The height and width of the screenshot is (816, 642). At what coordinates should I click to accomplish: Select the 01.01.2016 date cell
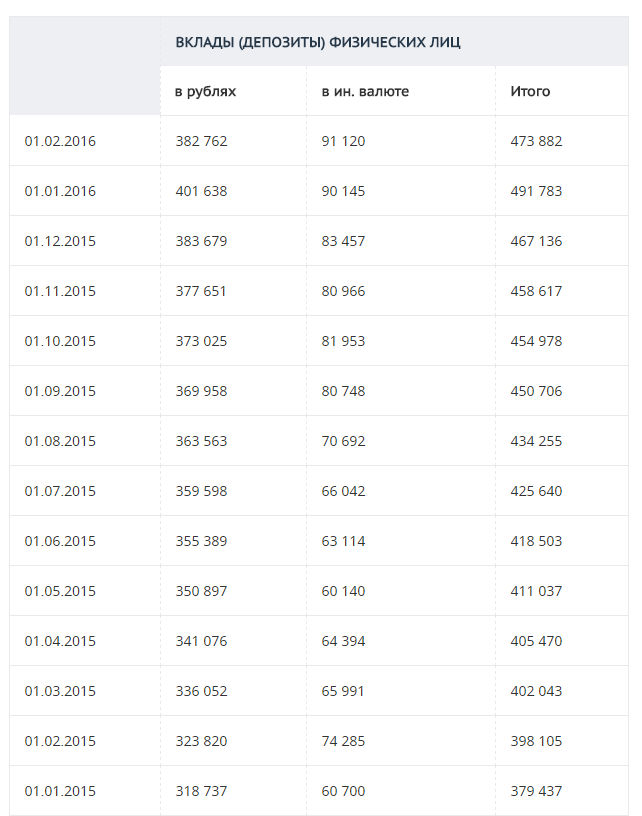[x=60, y=191]
